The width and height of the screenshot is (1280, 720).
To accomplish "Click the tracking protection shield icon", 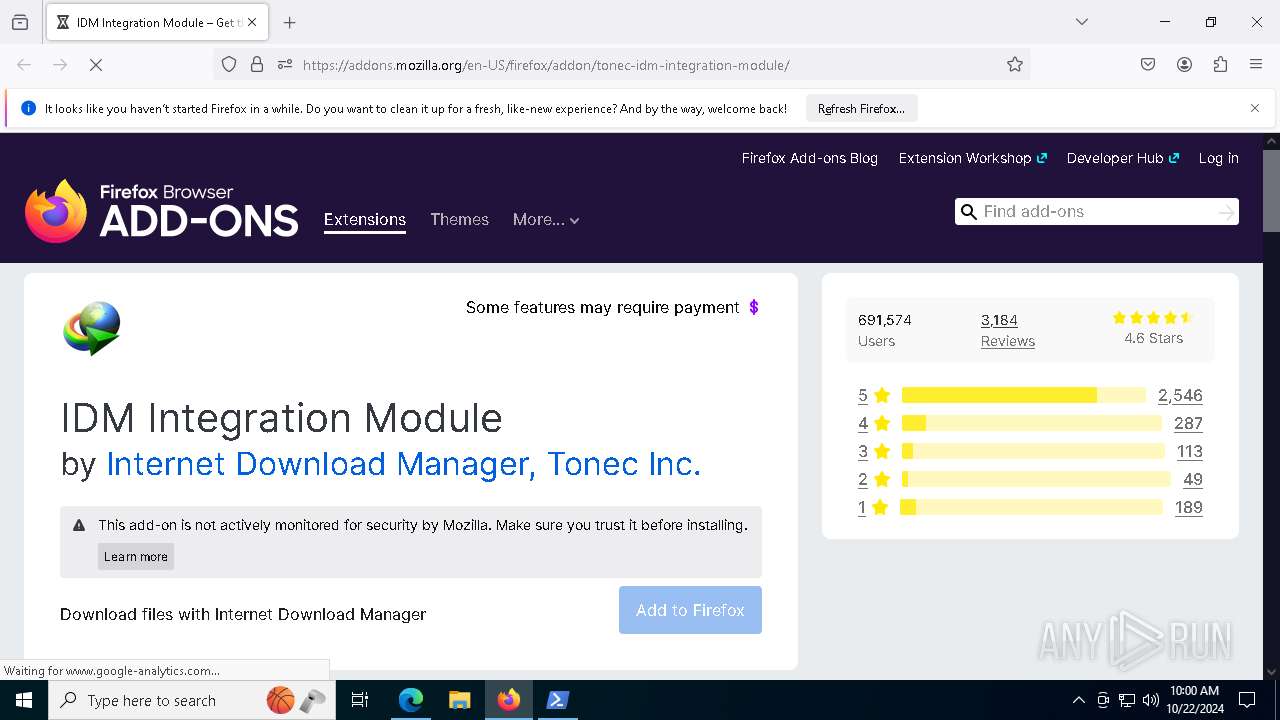I will pyautogui.click(x=229, y=65).
